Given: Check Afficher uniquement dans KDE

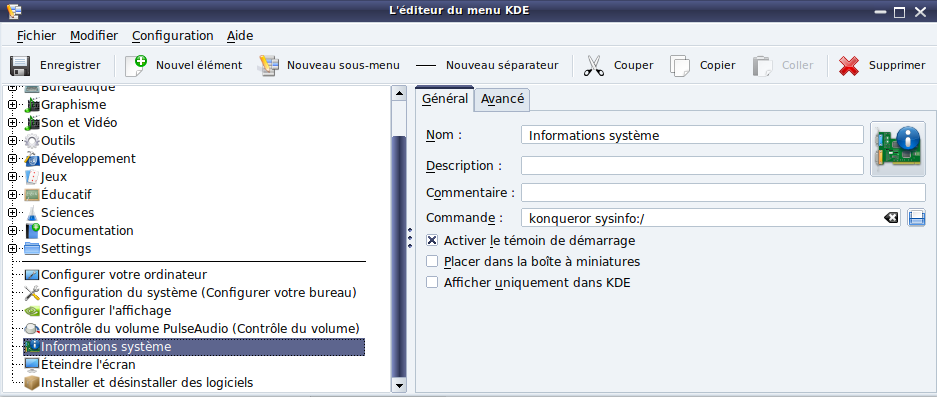Looking at the screenshot, I should [x=432, y=282].
